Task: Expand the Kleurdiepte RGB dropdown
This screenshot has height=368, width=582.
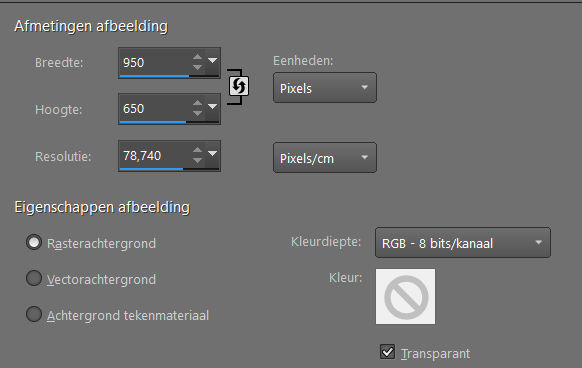Action: 463,243
